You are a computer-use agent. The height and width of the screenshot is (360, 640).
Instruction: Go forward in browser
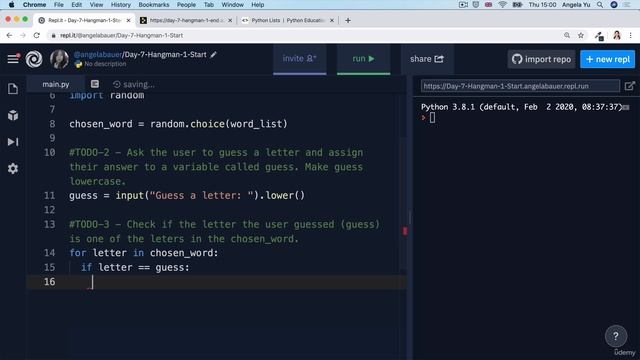click(23, 36)
